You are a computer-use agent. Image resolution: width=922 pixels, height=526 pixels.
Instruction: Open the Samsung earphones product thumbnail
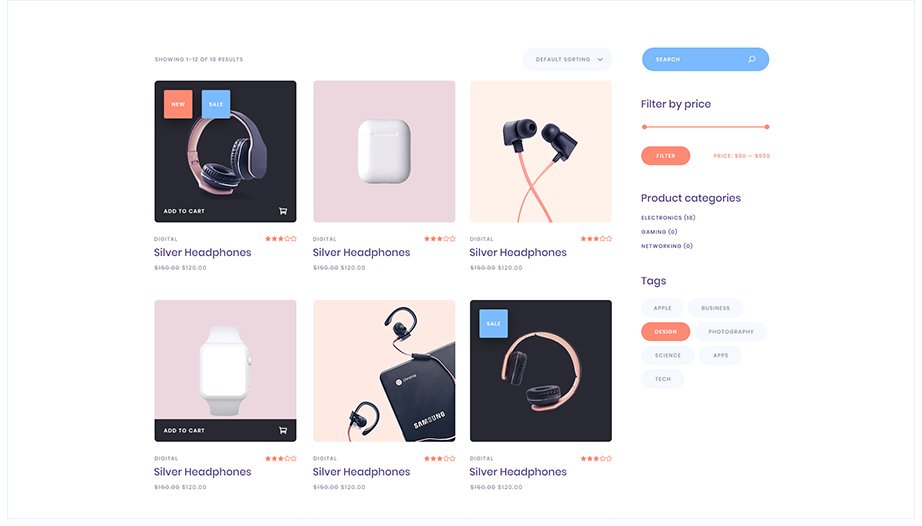(x=384, y=371)
